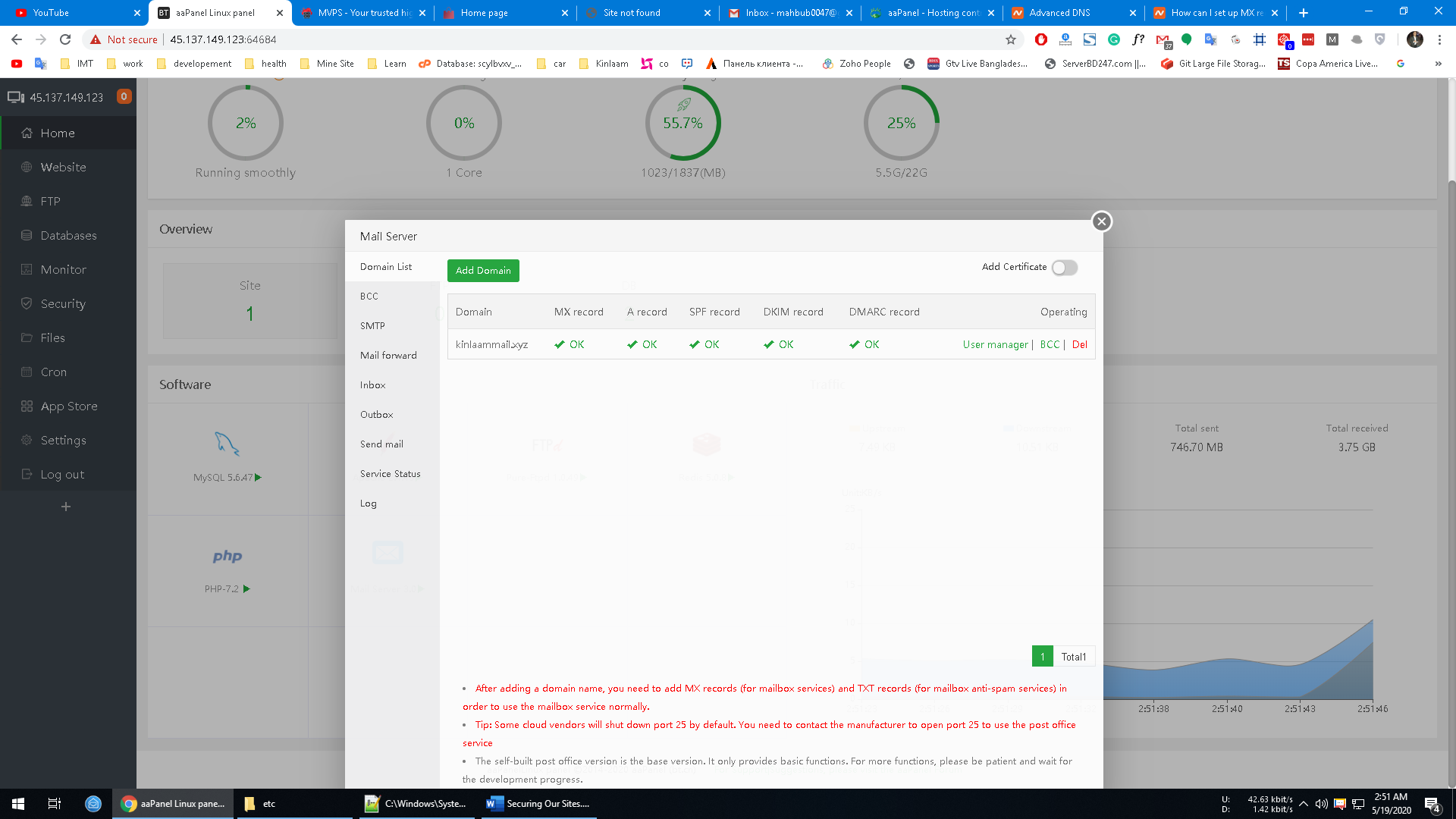
Task: Open the Chrome three-dot menu
Action: (x=1439, y=39)
